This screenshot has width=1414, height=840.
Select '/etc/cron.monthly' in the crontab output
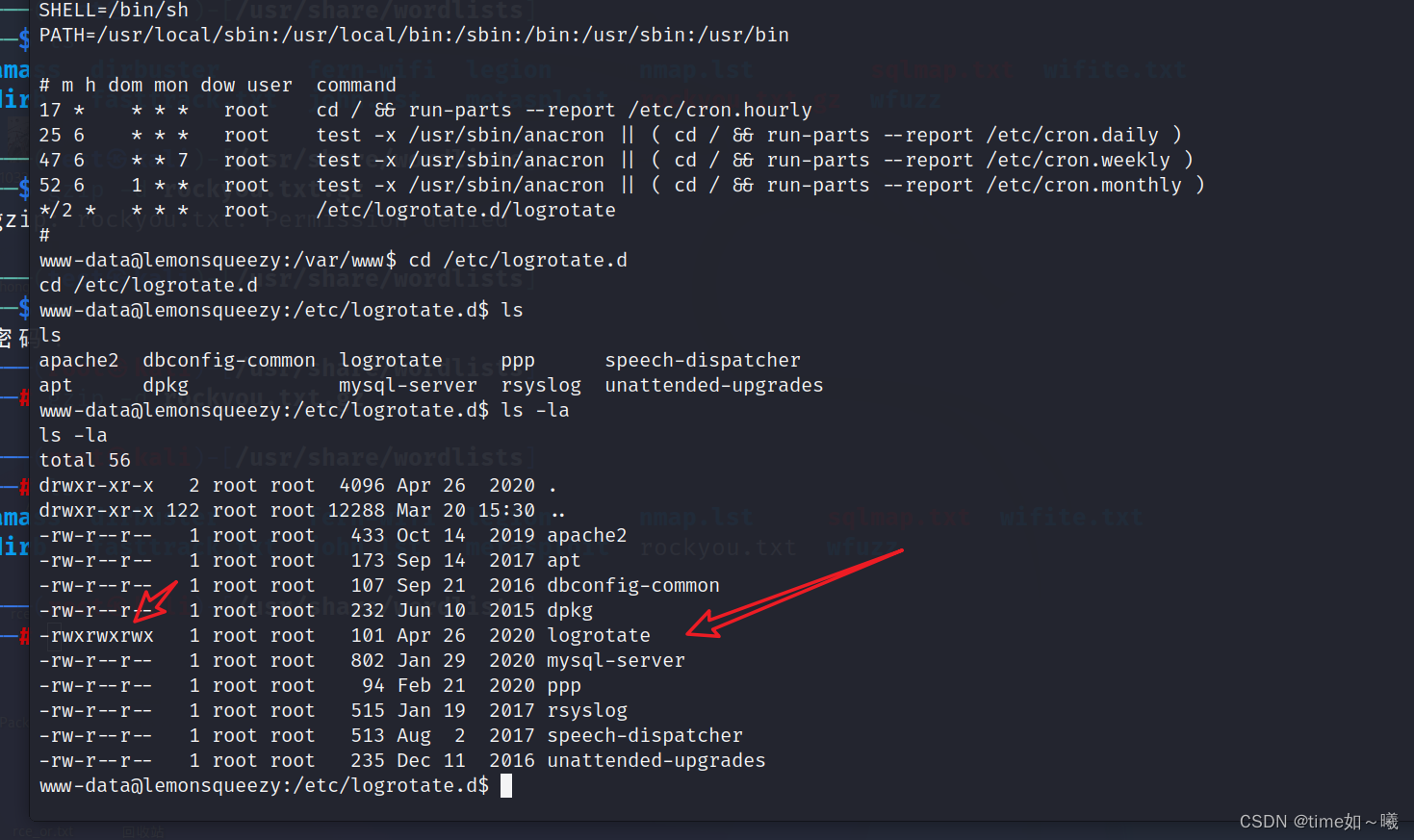click(x=1084, y=186)
